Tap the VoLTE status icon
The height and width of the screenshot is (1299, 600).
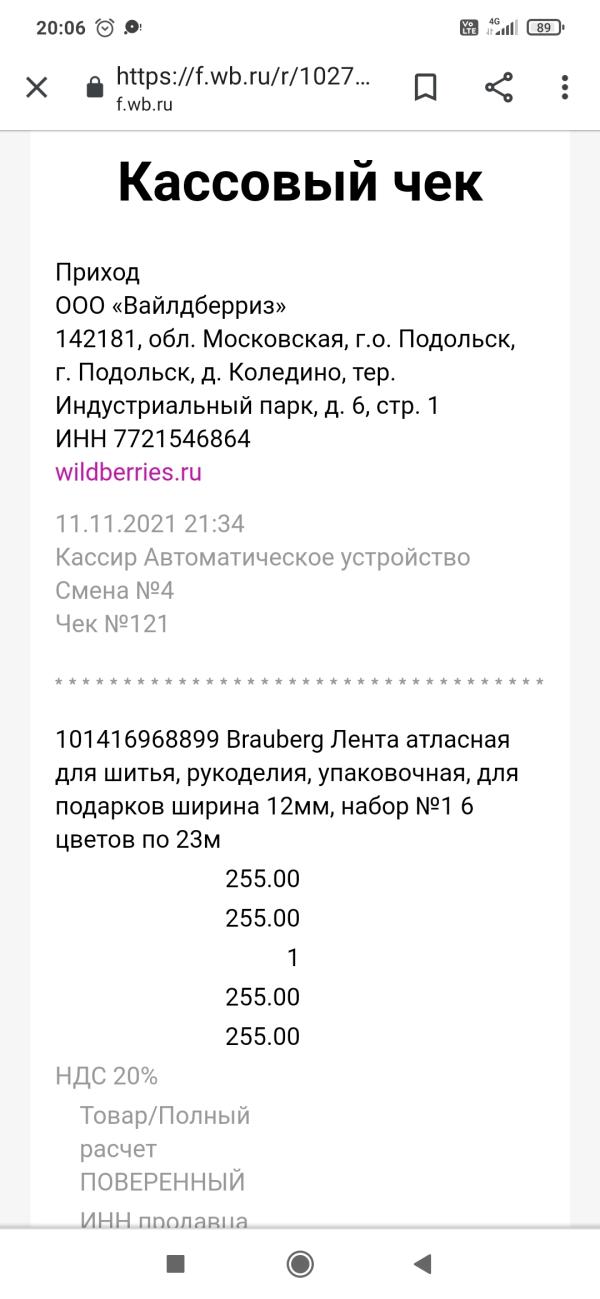469,28
